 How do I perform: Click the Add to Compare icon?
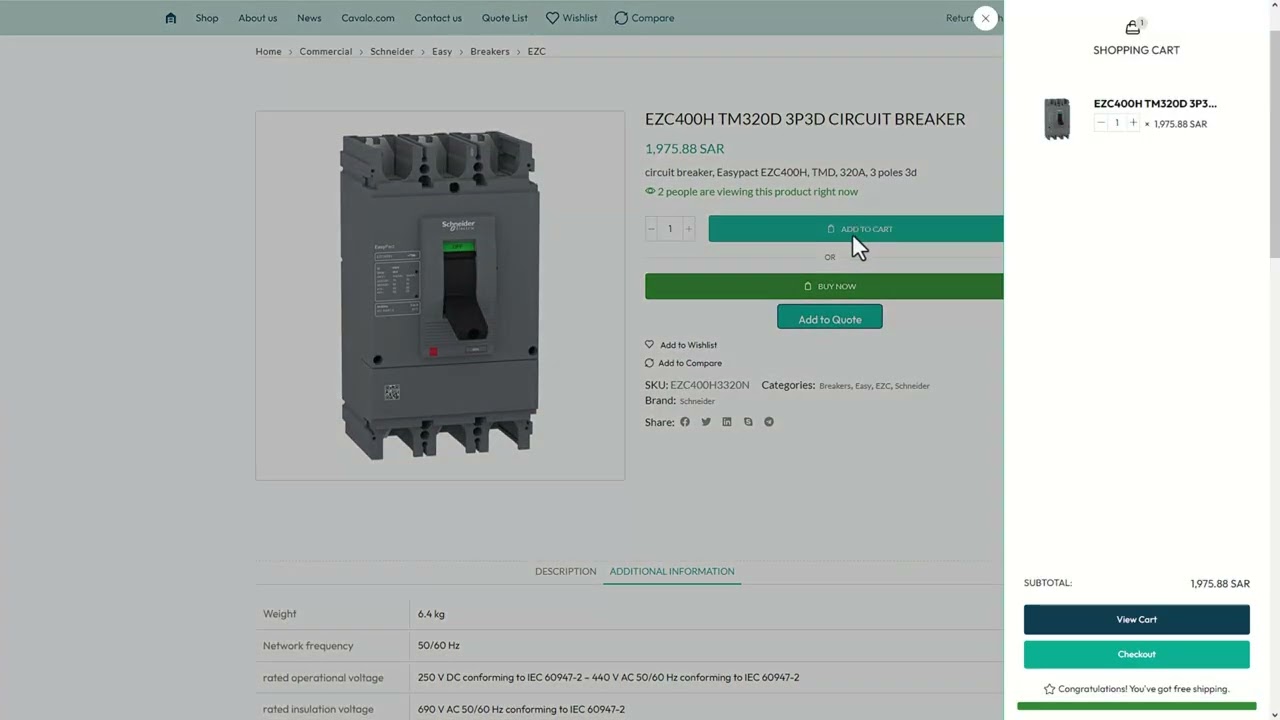pos(649,363)
